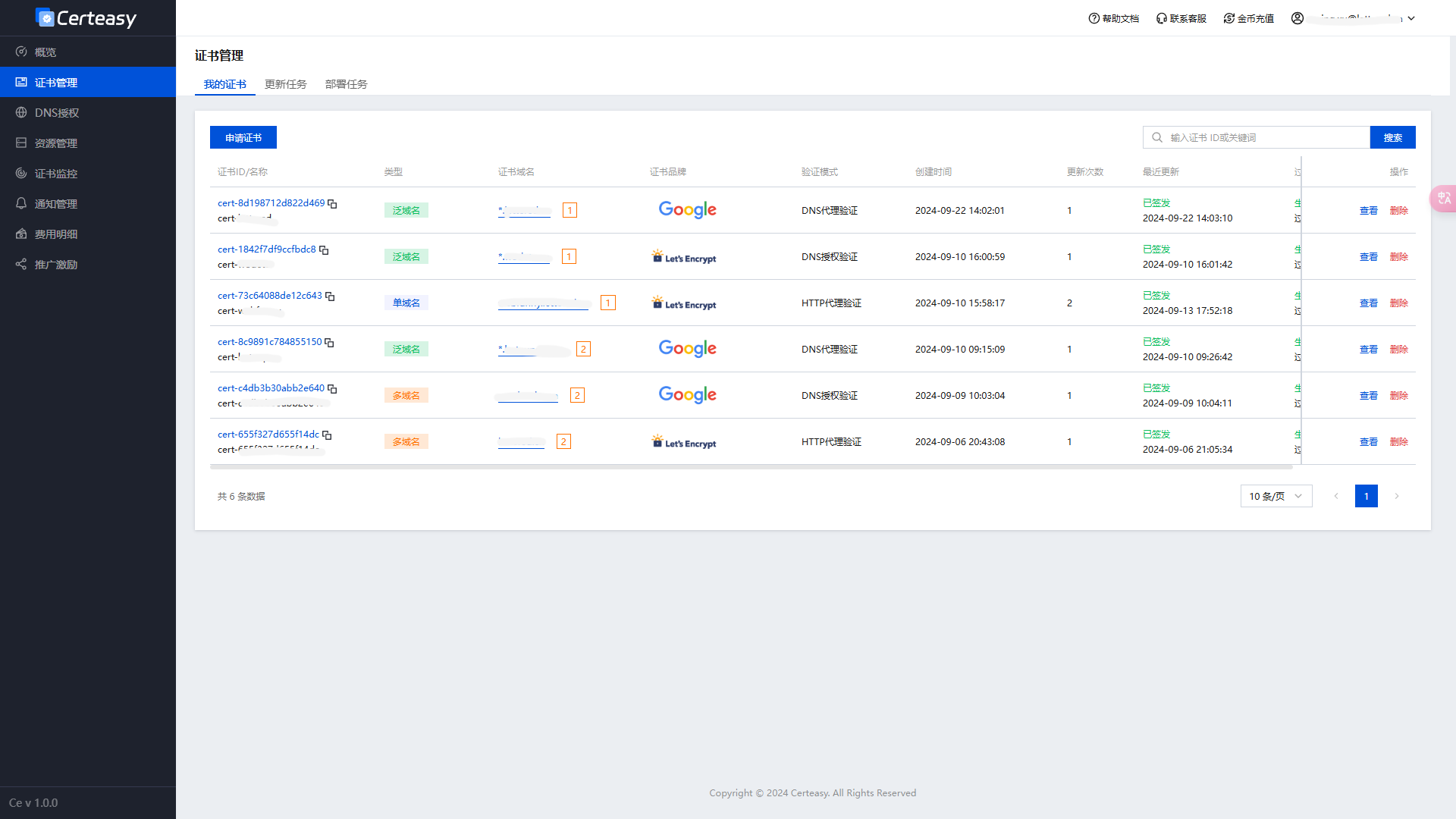The height and width of the screenshot is (819, 1456).
Task: Click the 通知管理 bell icon
Action: [x=21, y=204]
